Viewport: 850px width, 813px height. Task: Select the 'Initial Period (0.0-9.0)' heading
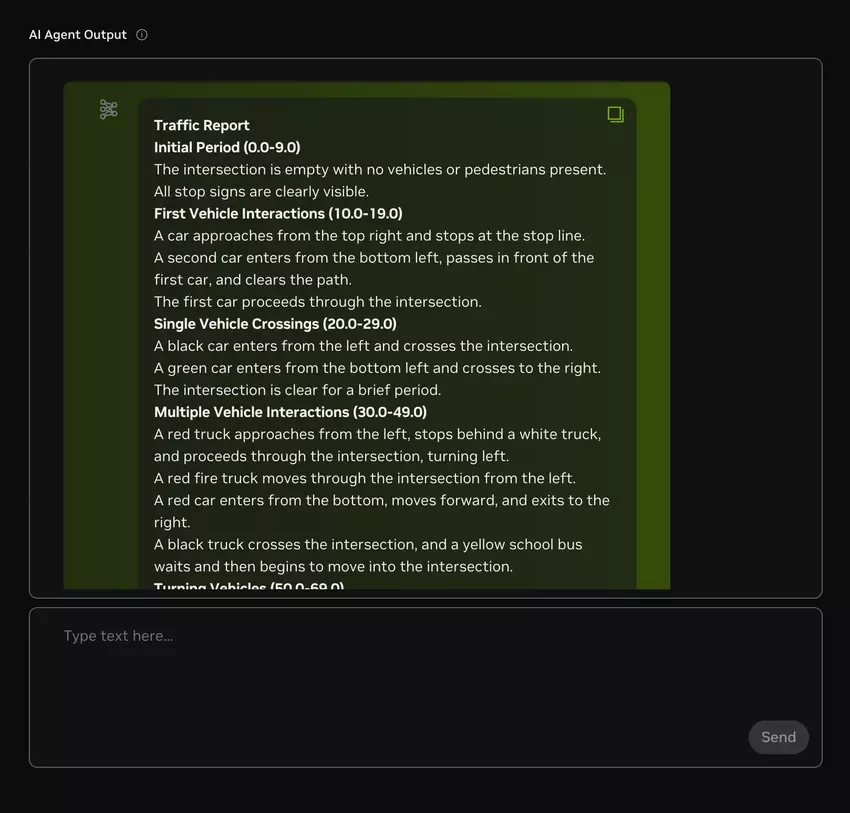pyautogui.click(x=227, y=147)
